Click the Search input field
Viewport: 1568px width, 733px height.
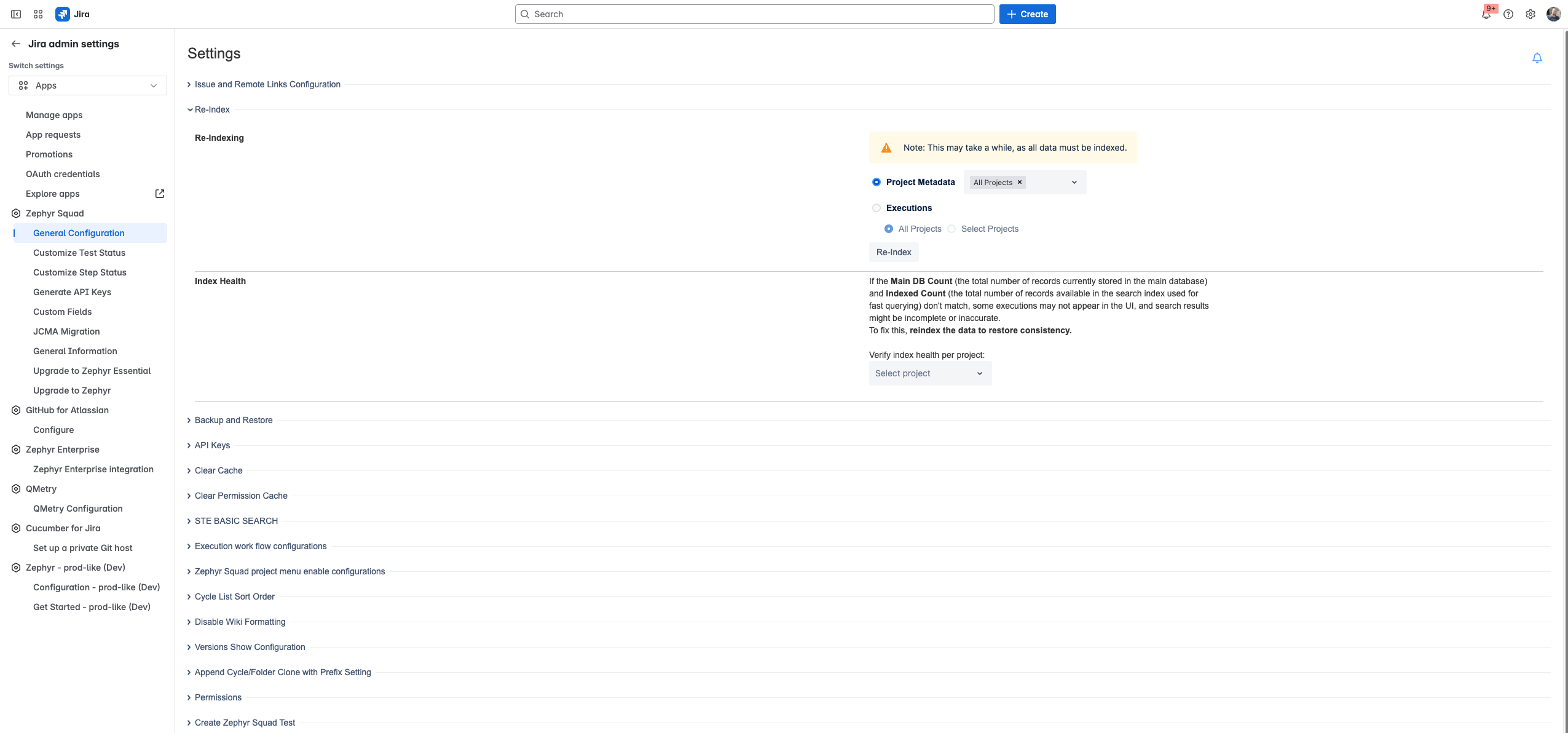click(x=754, y=14)
